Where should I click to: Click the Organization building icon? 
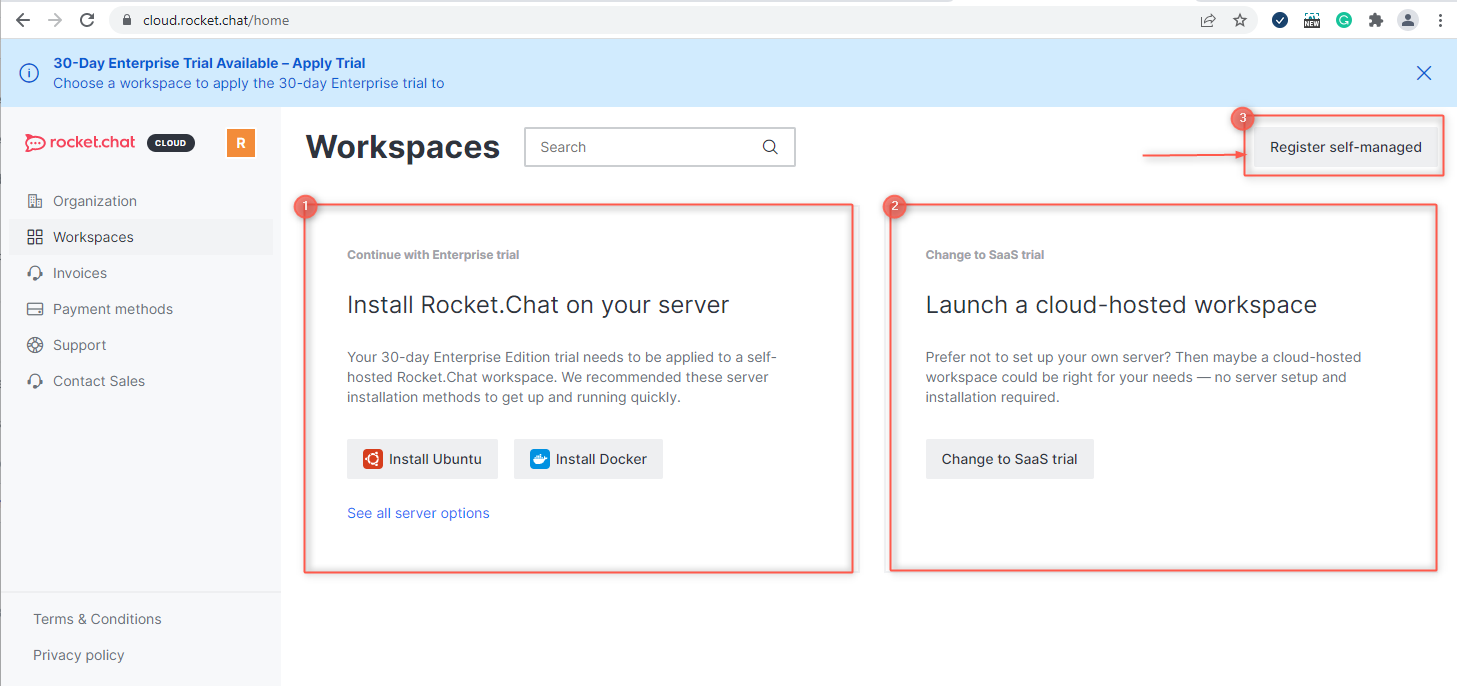click(35, 201)
